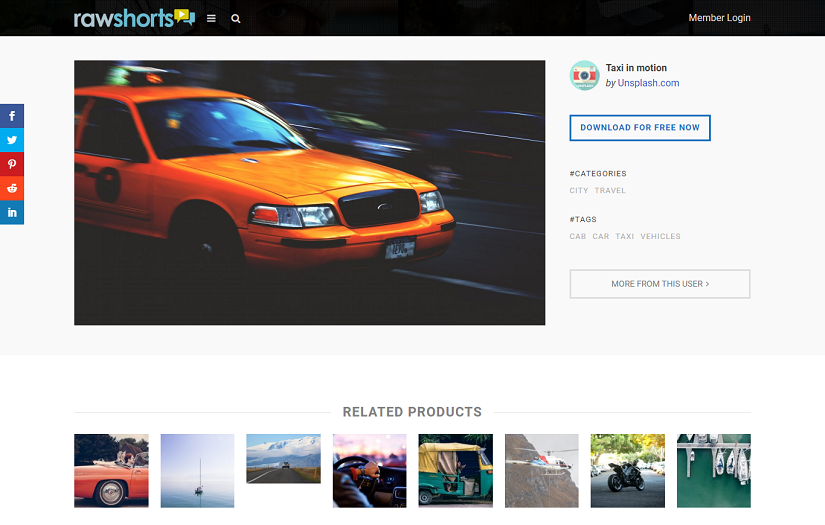Share on Twitter sidebar icon
This screenshot has height=525, width=825.
(x=12, y=140)
